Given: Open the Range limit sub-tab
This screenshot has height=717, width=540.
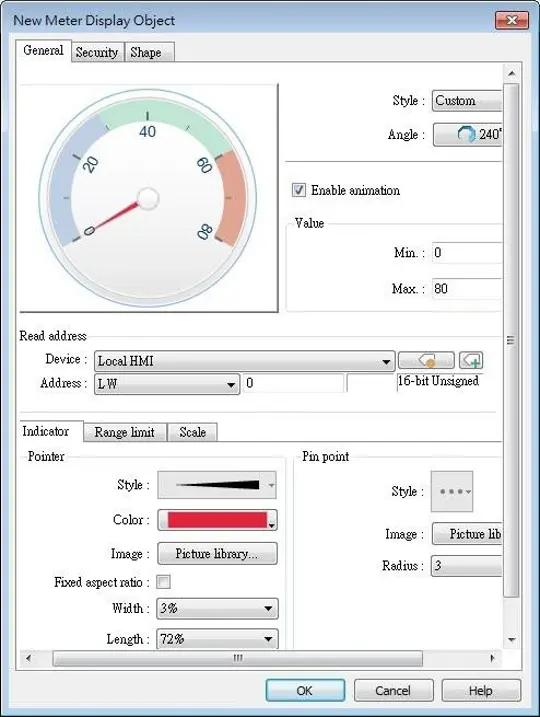Looking at the screenshot, I should pos(124,432).
